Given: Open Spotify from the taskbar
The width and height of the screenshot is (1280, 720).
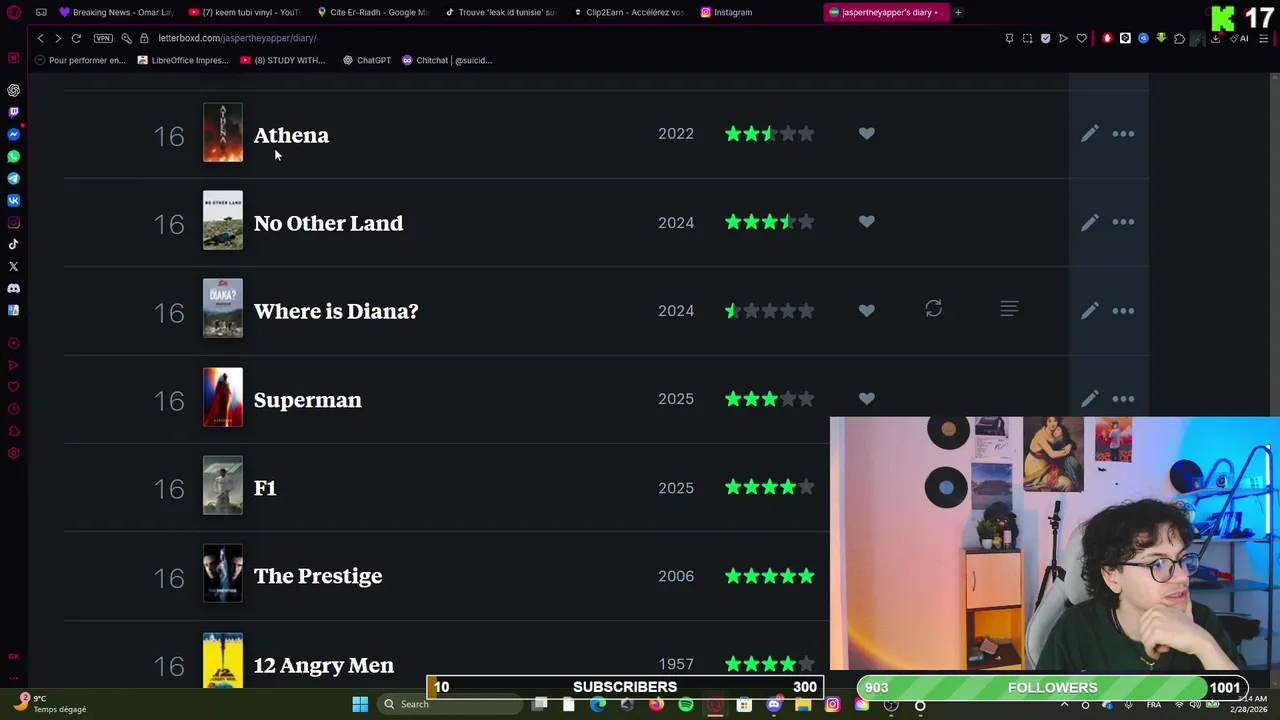Looking at the screenshot, I should coord(686,704).
